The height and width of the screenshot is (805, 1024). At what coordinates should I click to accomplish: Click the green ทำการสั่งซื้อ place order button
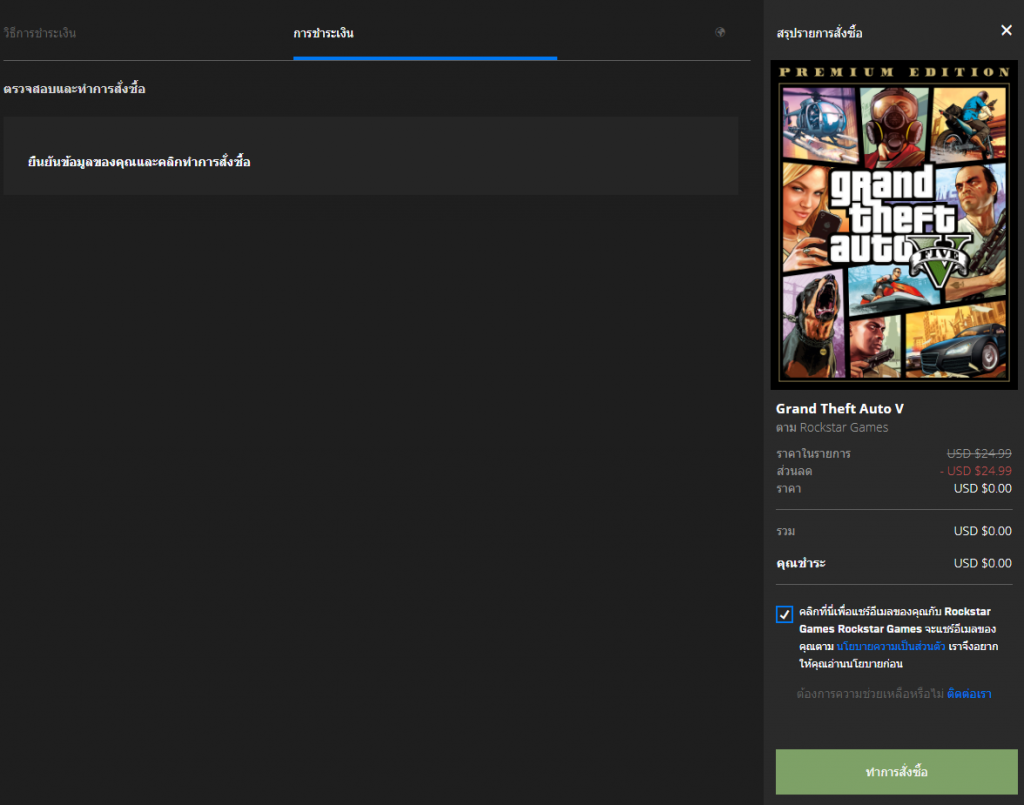[x=896, y=772]
